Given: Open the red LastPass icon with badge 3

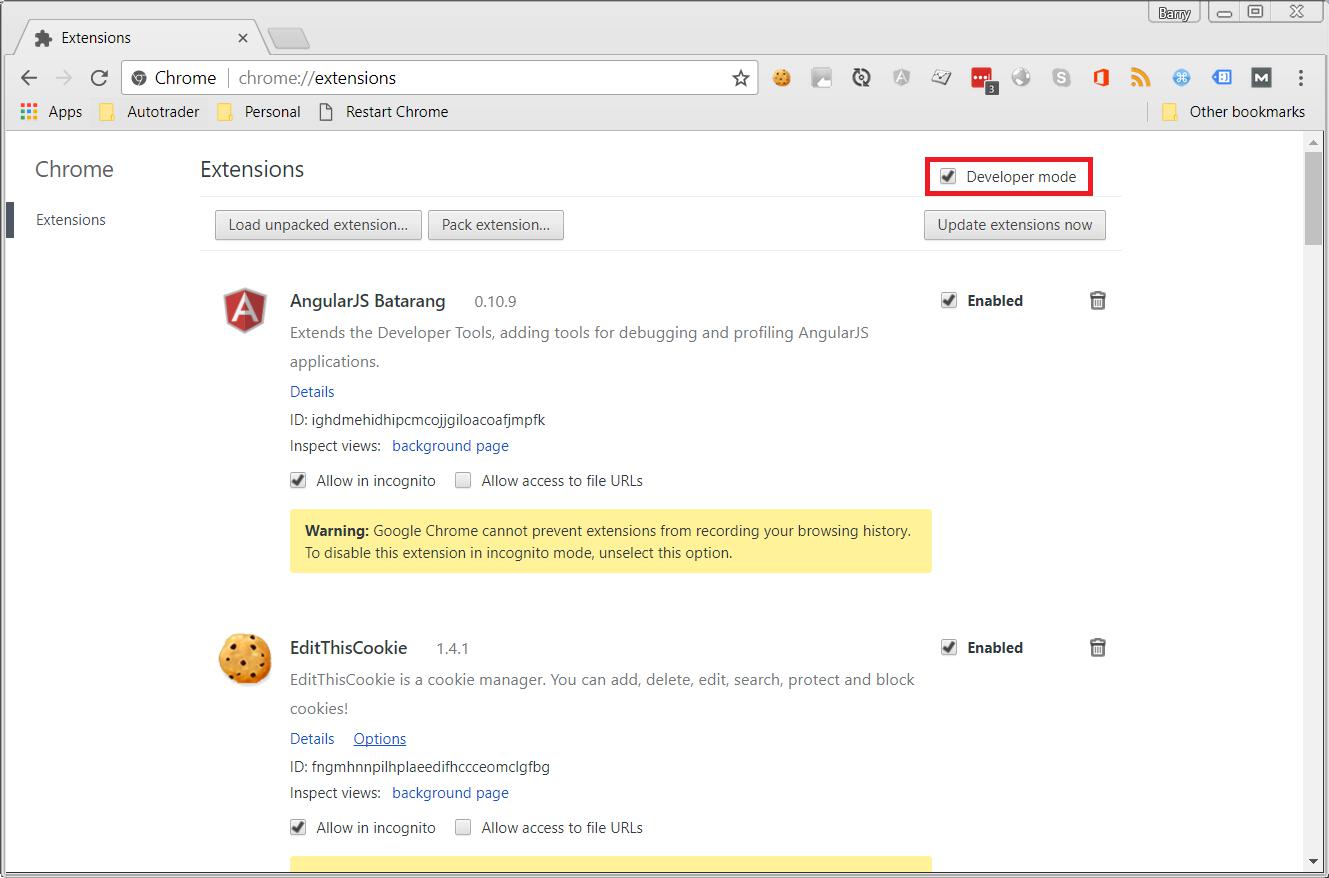Looking at the screenshot, I should (x=983, y=80).
